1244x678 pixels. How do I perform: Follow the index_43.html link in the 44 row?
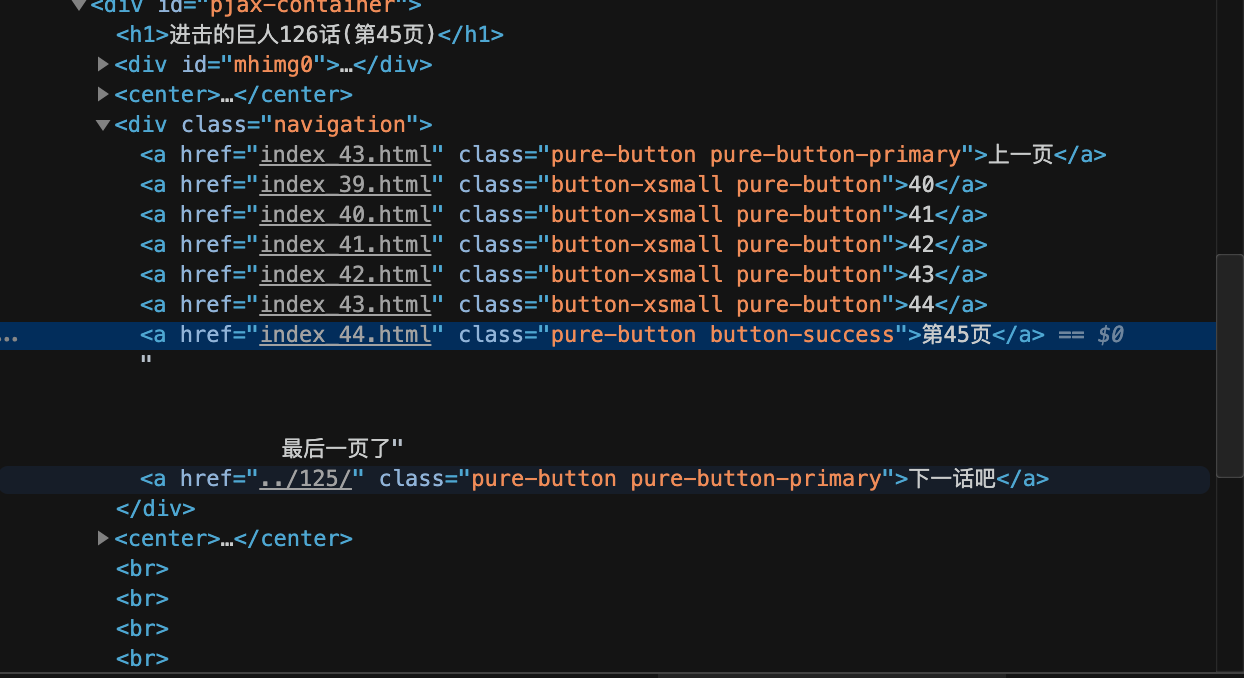point(346,305)
